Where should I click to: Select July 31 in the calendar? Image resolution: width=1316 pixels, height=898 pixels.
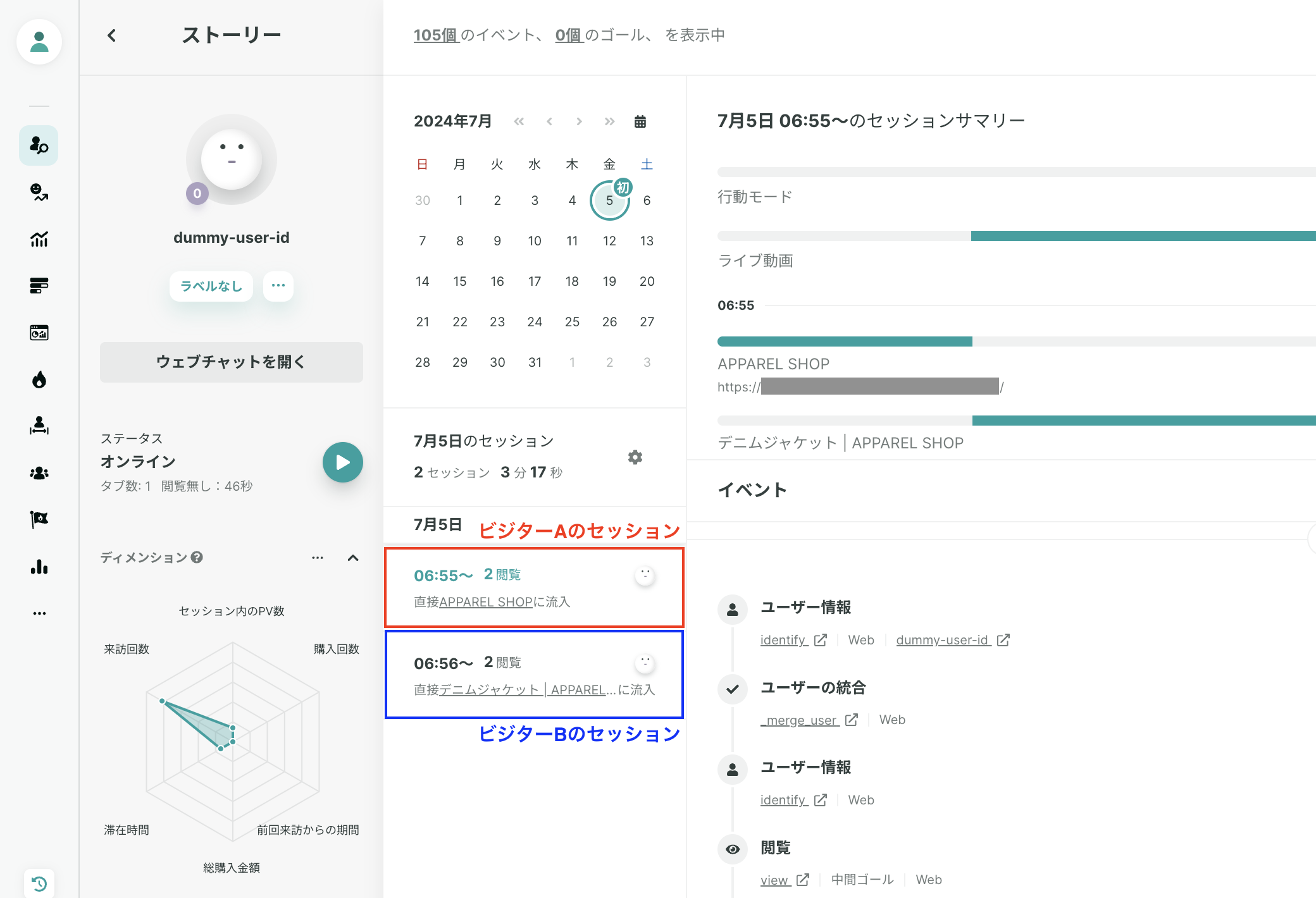[x=535, y=362]
